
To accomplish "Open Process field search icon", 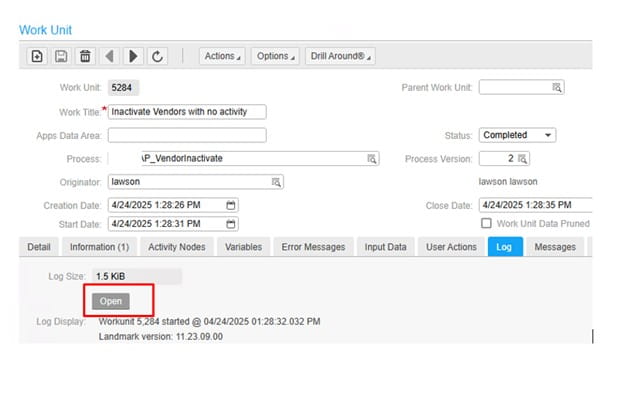I will click(x=372, y=159).
